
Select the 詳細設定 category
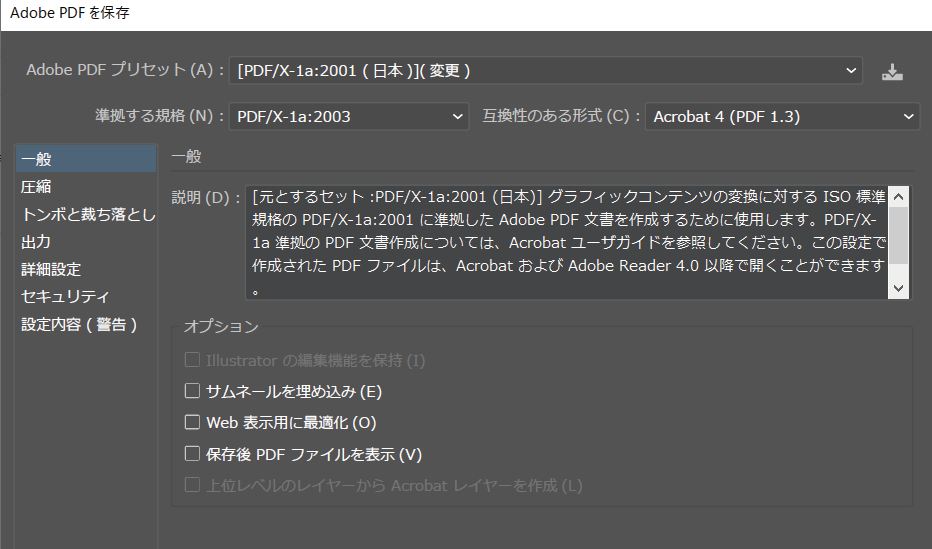click(x=86, y=269)
